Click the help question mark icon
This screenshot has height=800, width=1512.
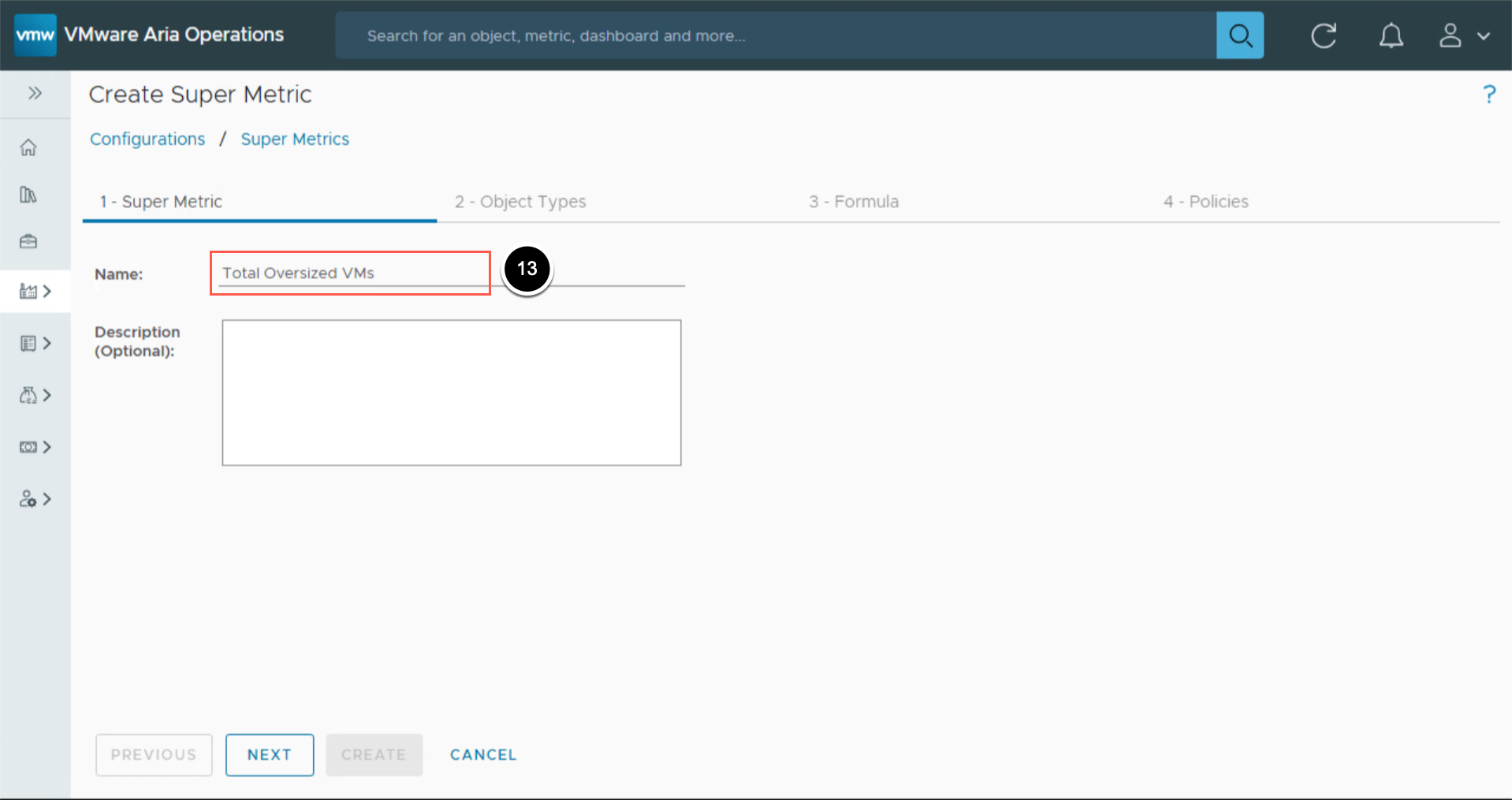[1488, 95]
